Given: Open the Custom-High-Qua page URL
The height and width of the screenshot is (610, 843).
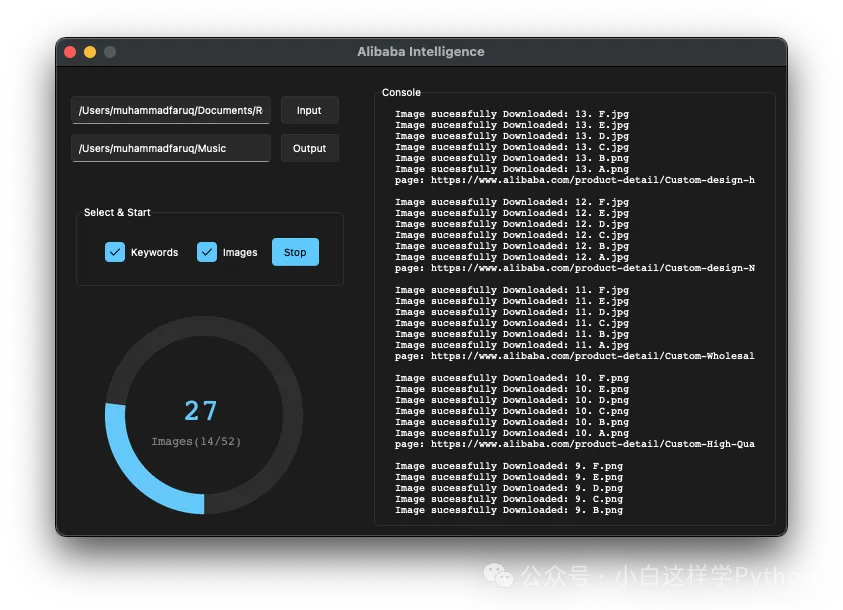Looking at the screenshot, I should [574, 444].
